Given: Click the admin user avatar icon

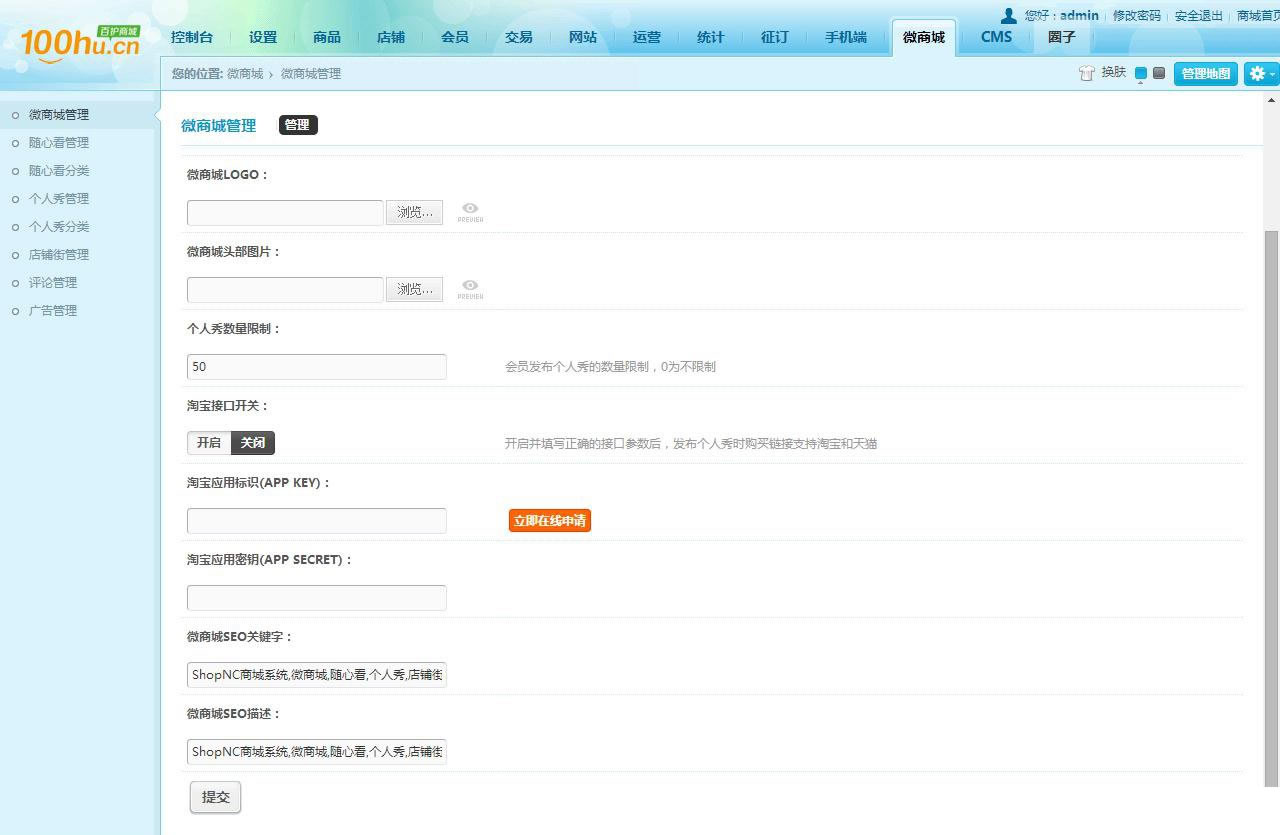Looking at the screenshot, I should [x=1008, y=15].
